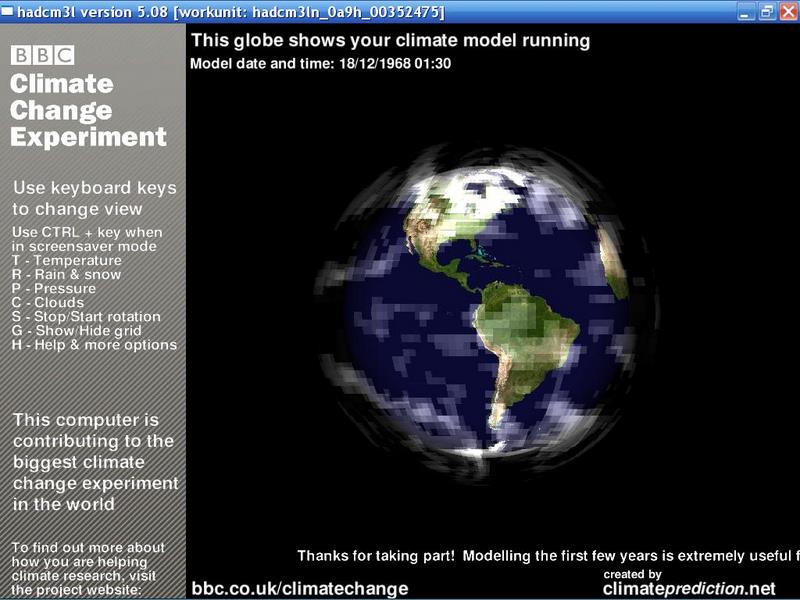Click the 'G - Show/Hide grid' key hint

pyautogui.click(x=77, y=331)
